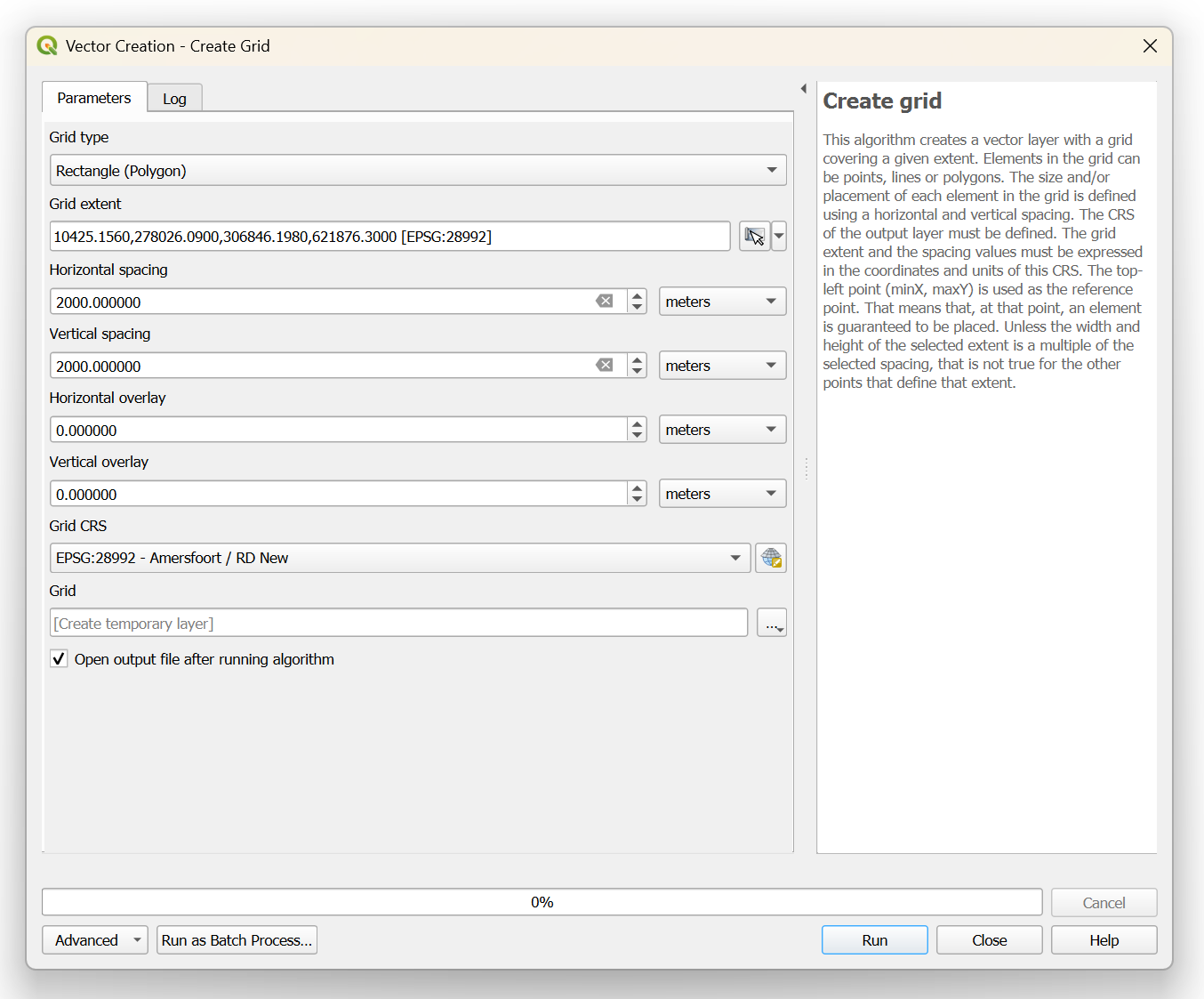This screenshot has height=999, width=1204.
Task: Open the Advanced options menu
Action: (x=94, y=940)
